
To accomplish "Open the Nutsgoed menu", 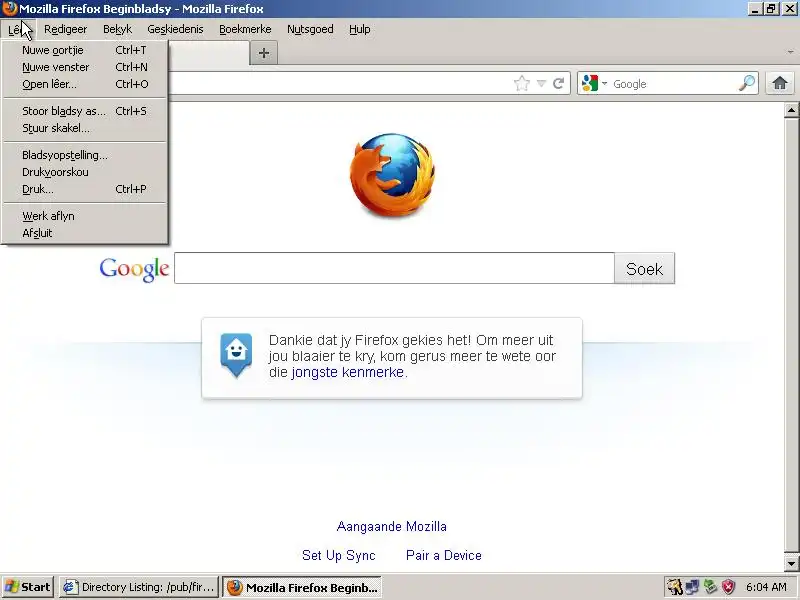I will (310, 29).
